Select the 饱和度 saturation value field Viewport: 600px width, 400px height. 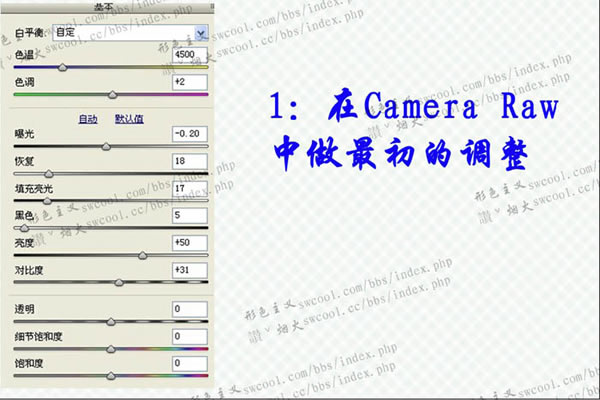190,363
